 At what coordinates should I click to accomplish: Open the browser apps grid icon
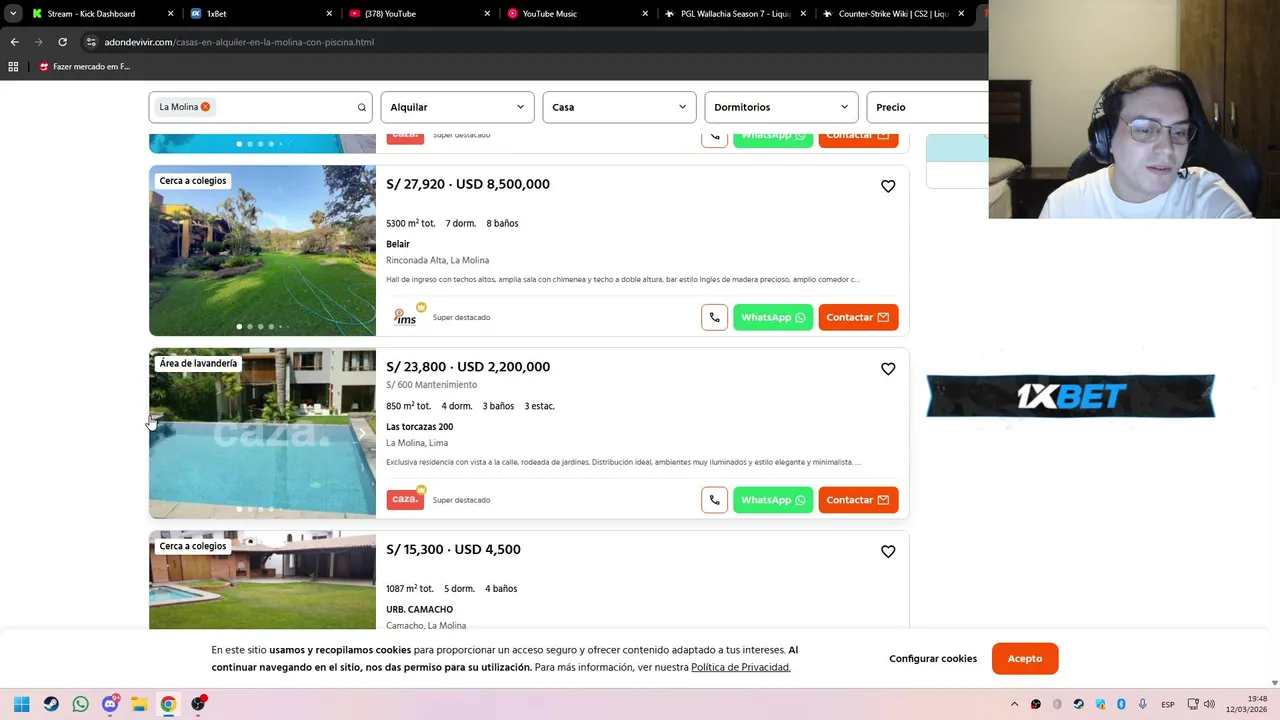coord(13,67)
